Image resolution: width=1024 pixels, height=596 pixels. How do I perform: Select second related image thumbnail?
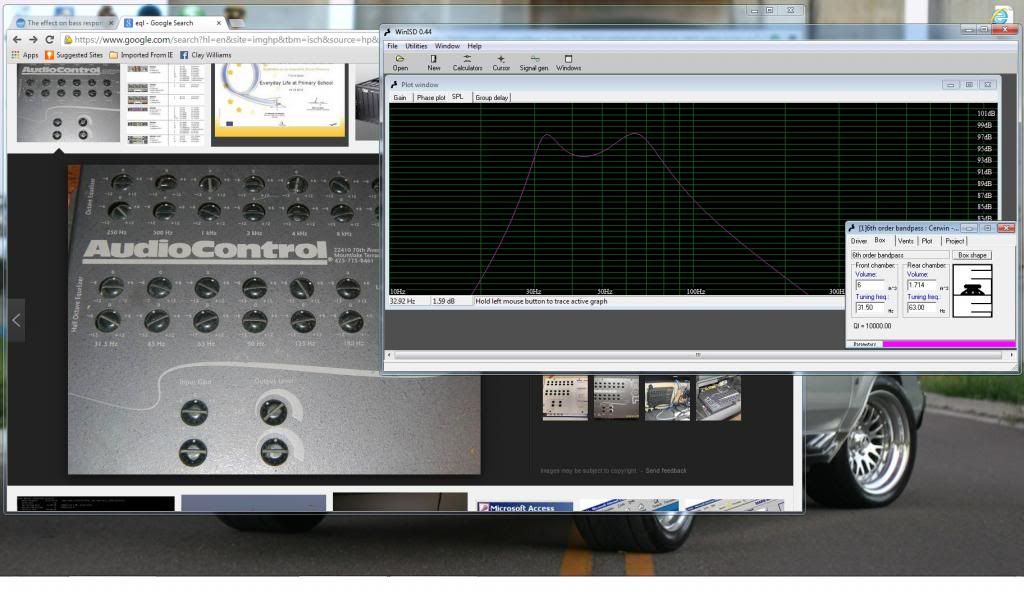click(x=616, y=398)
